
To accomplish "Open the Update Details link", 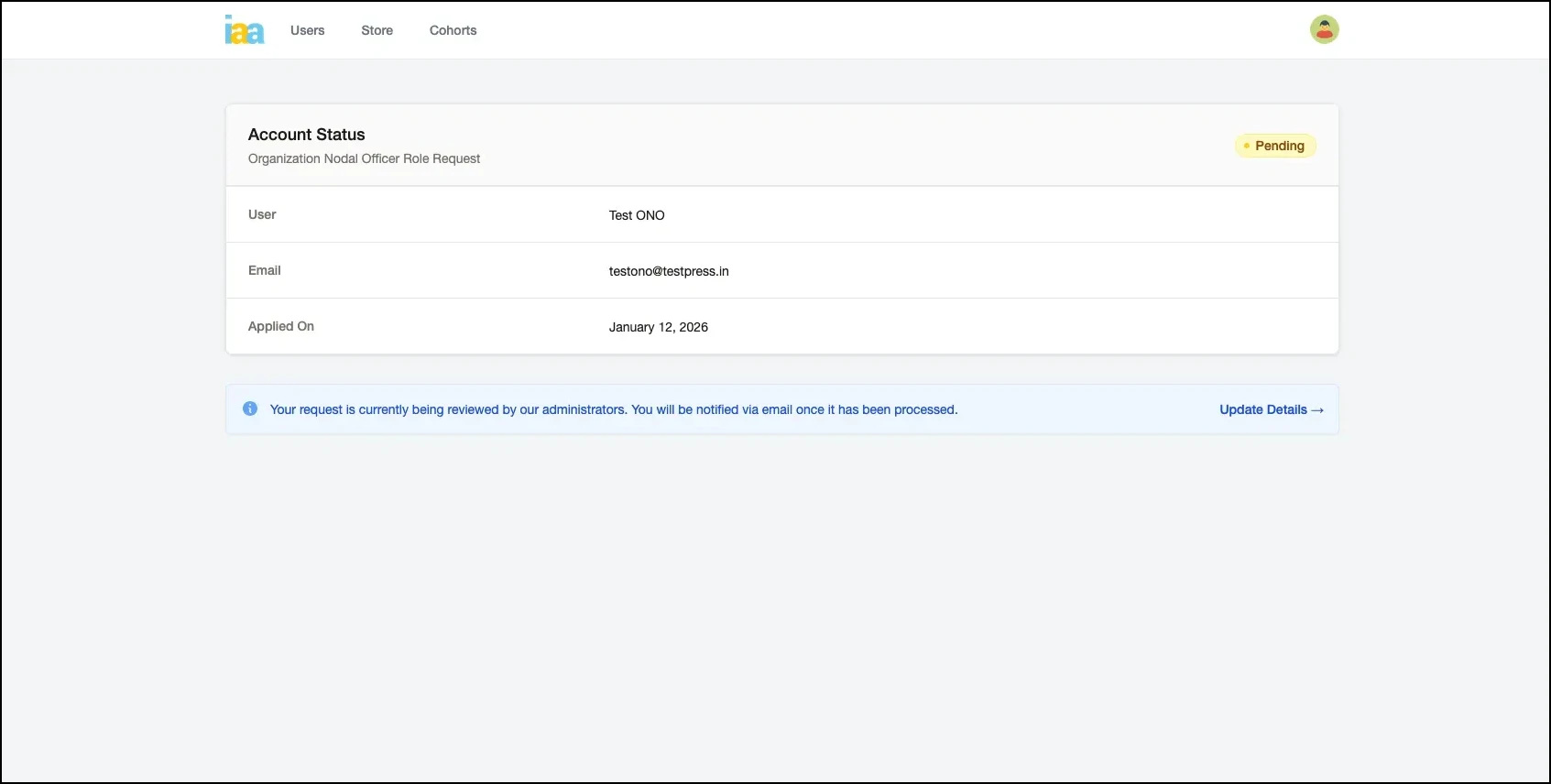I will point(1262,409).
